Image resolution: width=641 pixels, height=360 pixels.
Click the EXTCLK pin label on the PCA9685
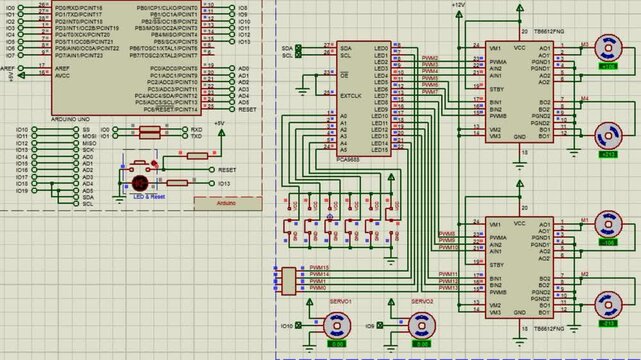tap(351, 96)
